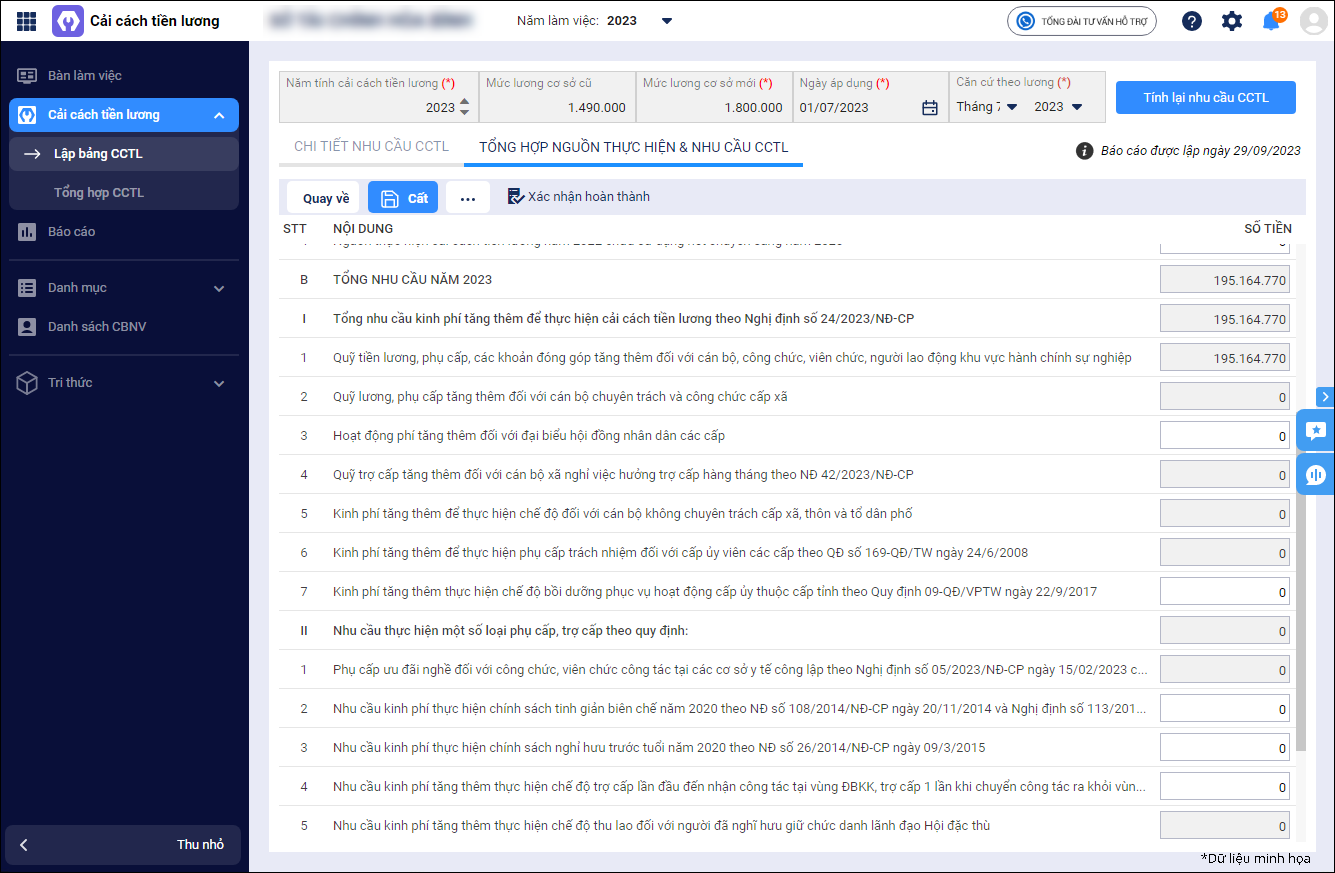The image size is (1335, 873).
Task: Click Tính lại nhu cầu CCTL button
Action: pos(1206,97)
